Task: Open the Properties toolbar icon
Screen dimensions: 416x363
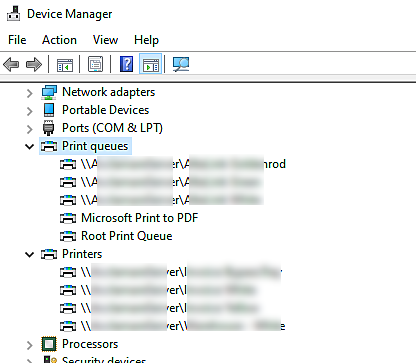Action: click(95, 64)
